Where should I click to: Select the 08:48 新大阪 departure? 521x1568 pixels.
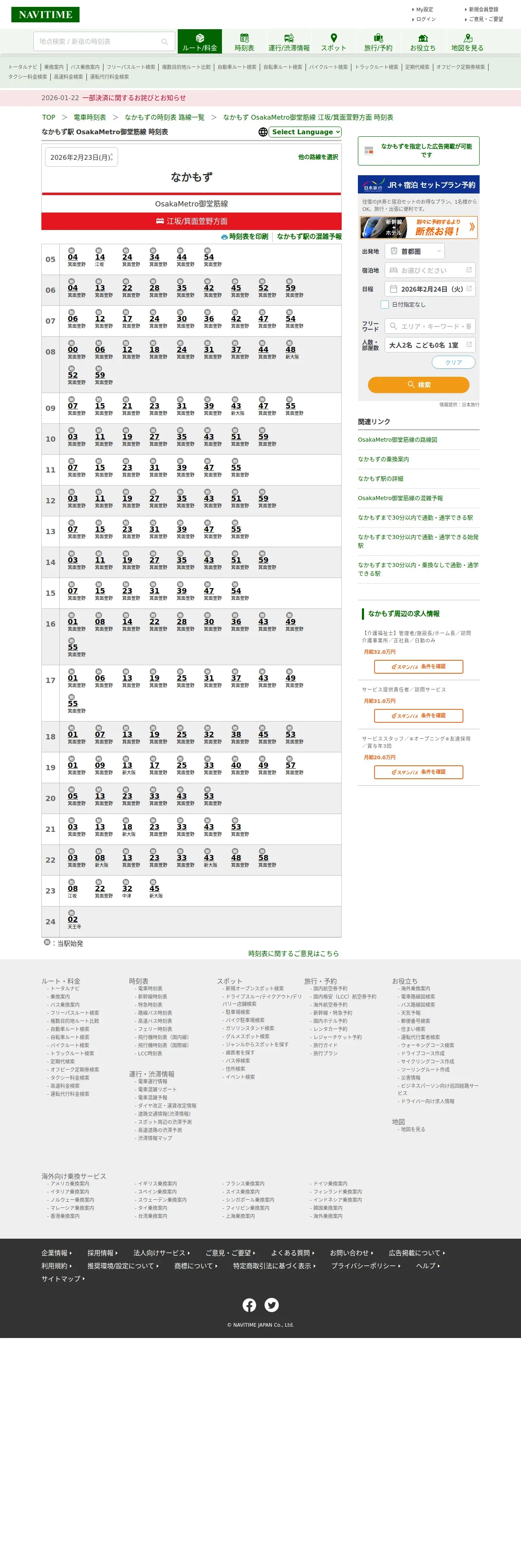point(291,350)
